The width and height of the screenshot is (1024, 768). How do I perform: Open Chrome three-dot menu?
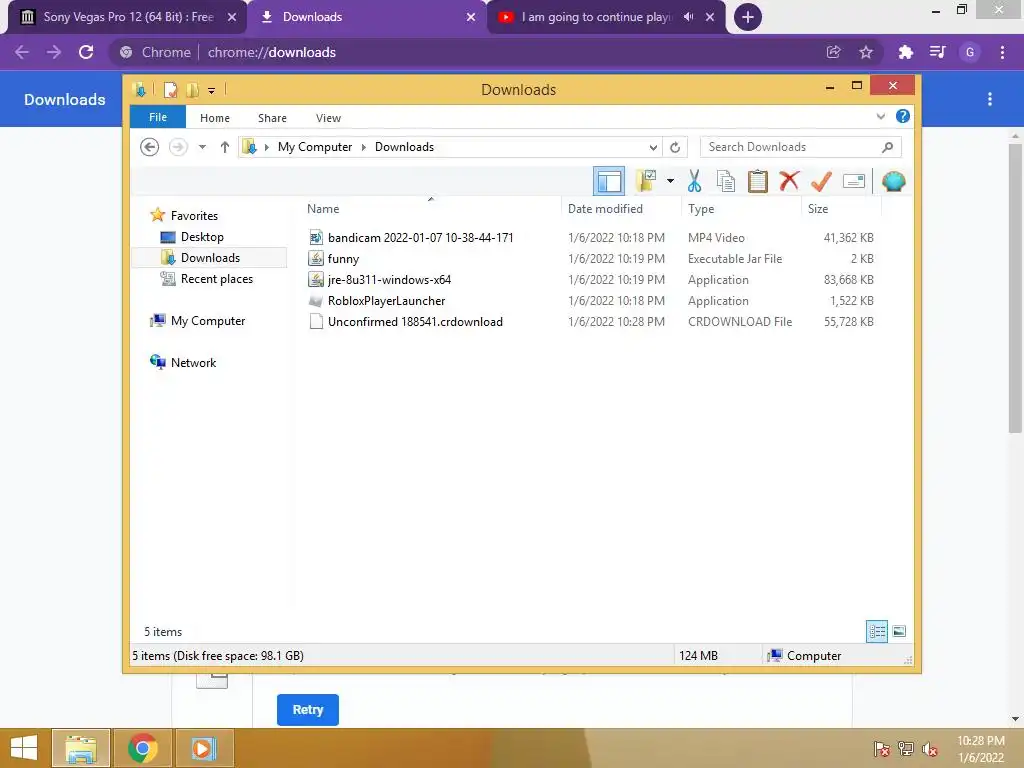[x=1002, y=52]
